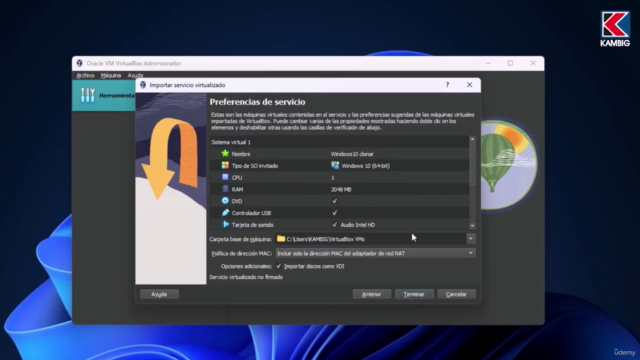640x360 pixels.
Task: Click the 2048 MB RAM value
Action: click(x=341, y=189)
